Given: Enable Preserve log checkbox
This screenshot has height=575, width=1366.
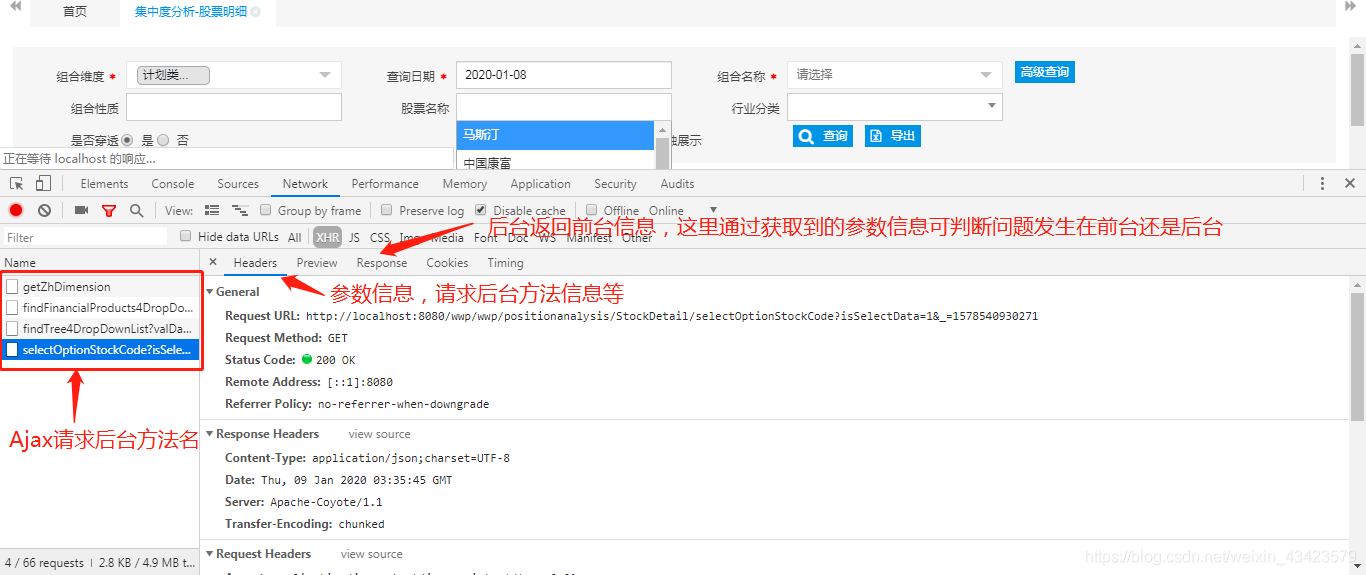Looking at the screenshot, I should (x=386, y=210).
